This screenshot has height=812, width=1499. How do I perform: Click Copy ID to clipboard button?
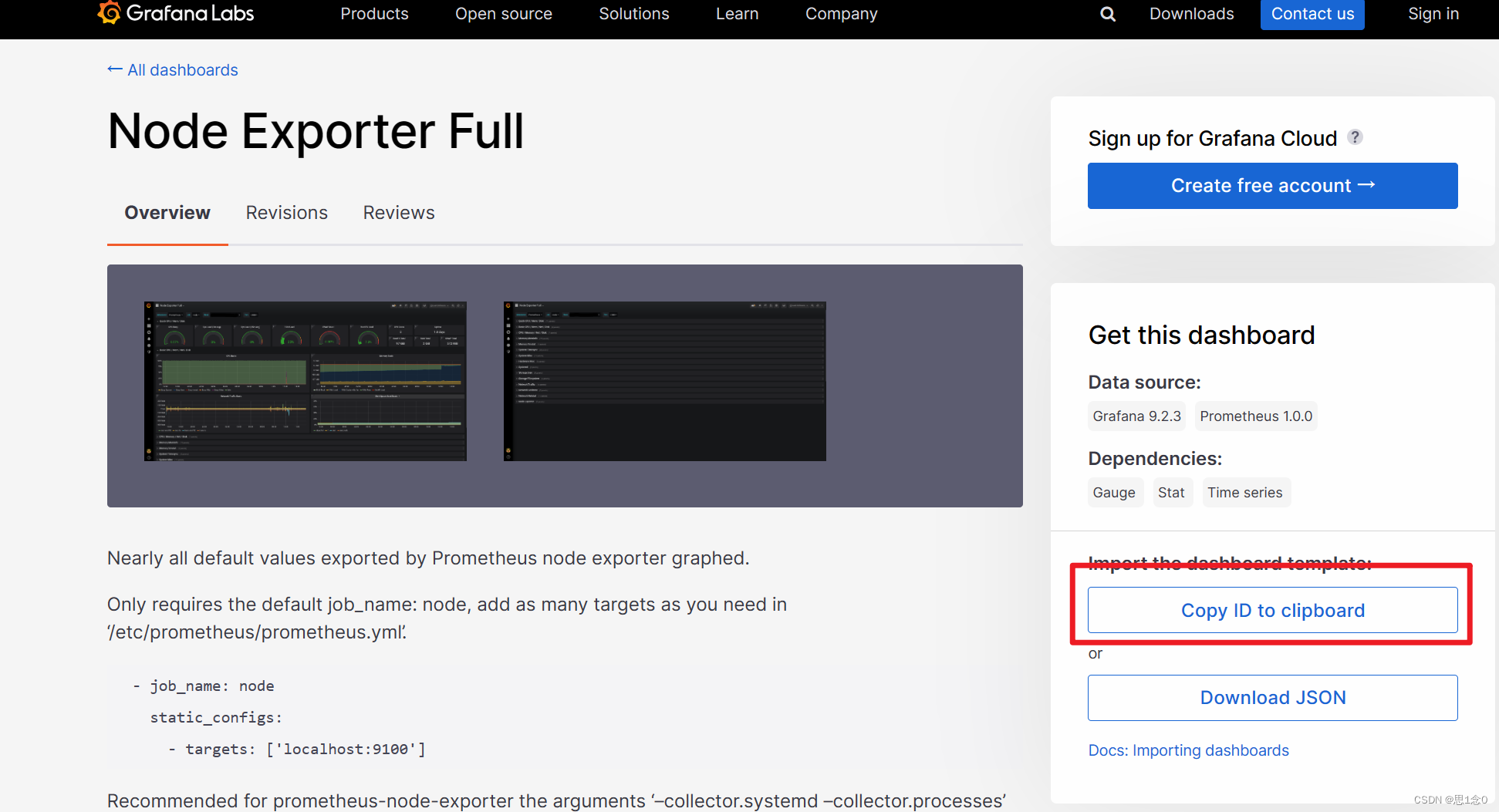pyautogui.click(x=1273, y=610)
